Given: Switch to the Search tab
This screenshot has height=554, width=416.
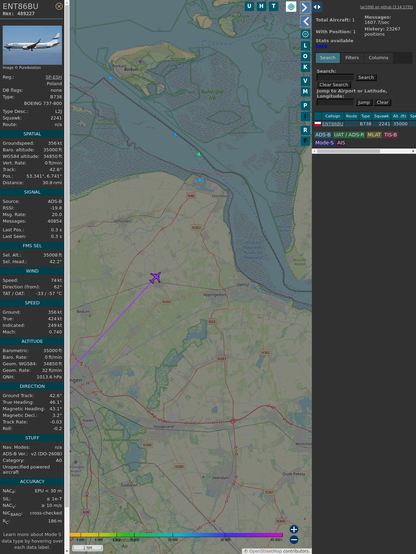Looking at the screenshot, I should [x=328, y=58].
